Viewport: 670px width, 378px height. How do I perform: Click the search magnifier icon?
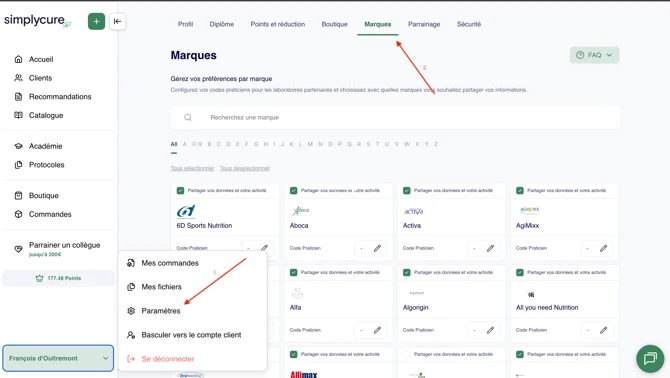pos(188,117)
